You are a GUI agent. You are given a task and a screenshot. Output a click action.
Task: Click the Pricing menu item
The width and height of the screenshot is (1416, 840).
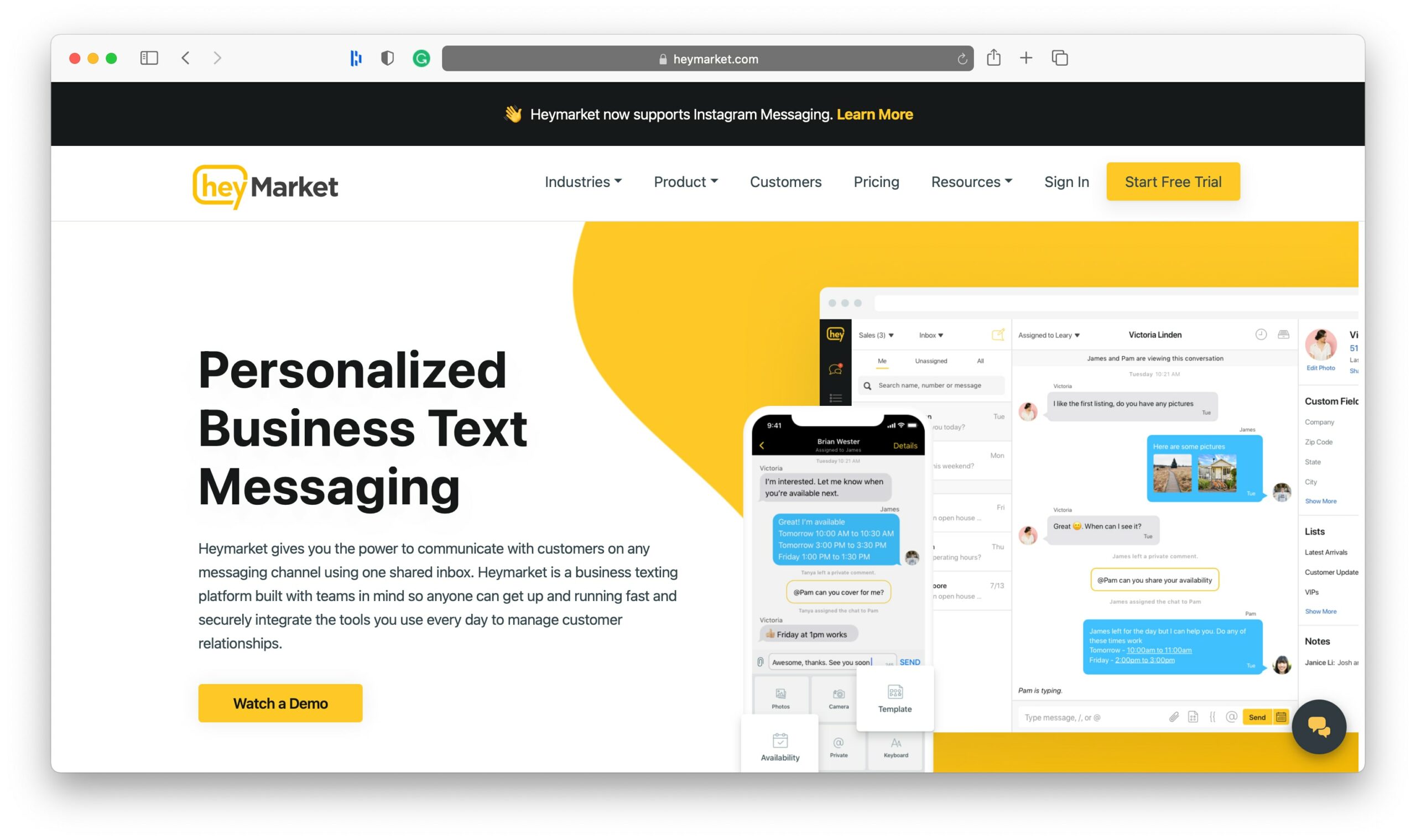pyautogui.click(x=876, y=181)
